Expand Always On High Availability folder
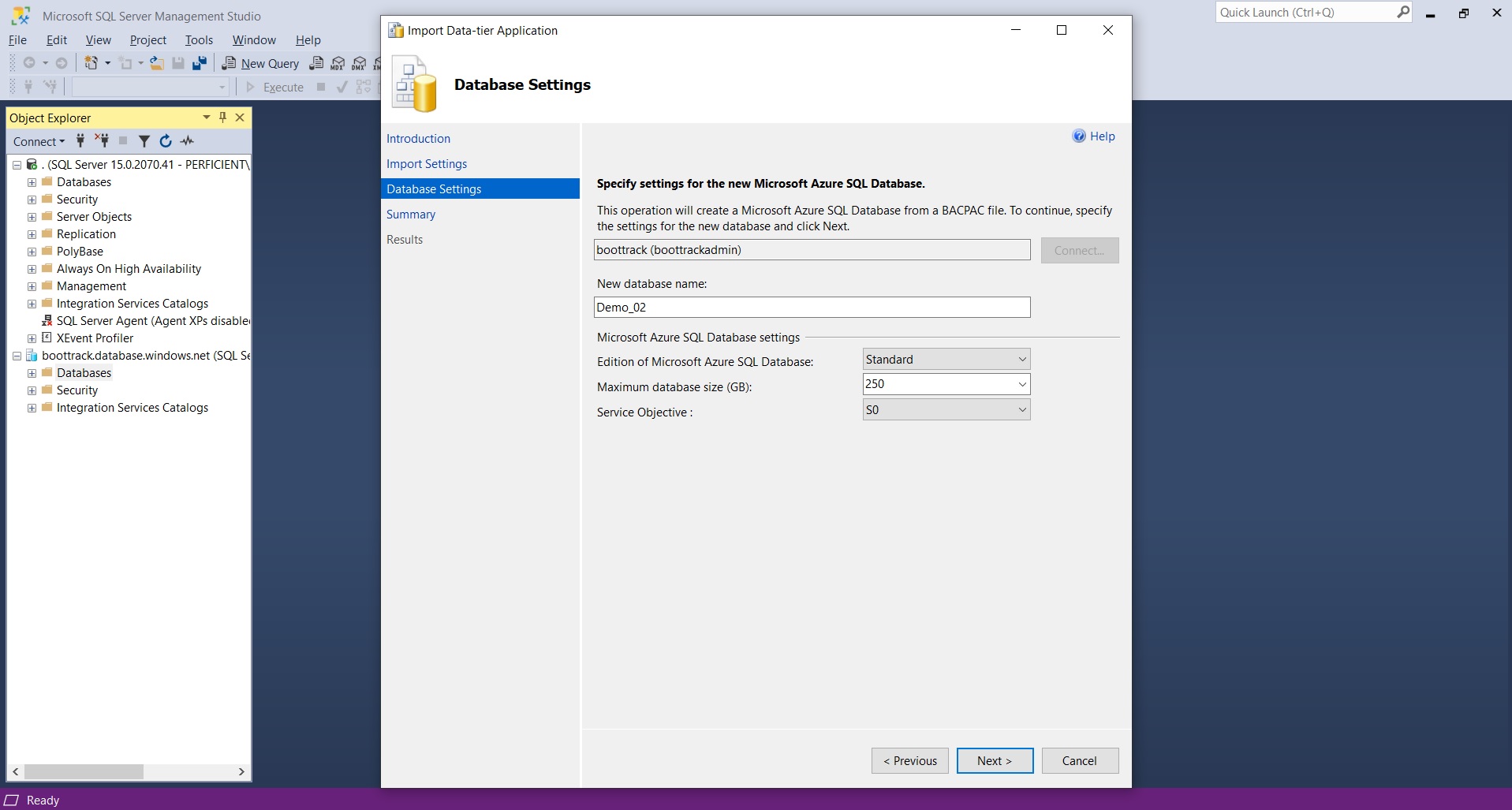Viewport: 1512px width, 810px height. point(32,269)
